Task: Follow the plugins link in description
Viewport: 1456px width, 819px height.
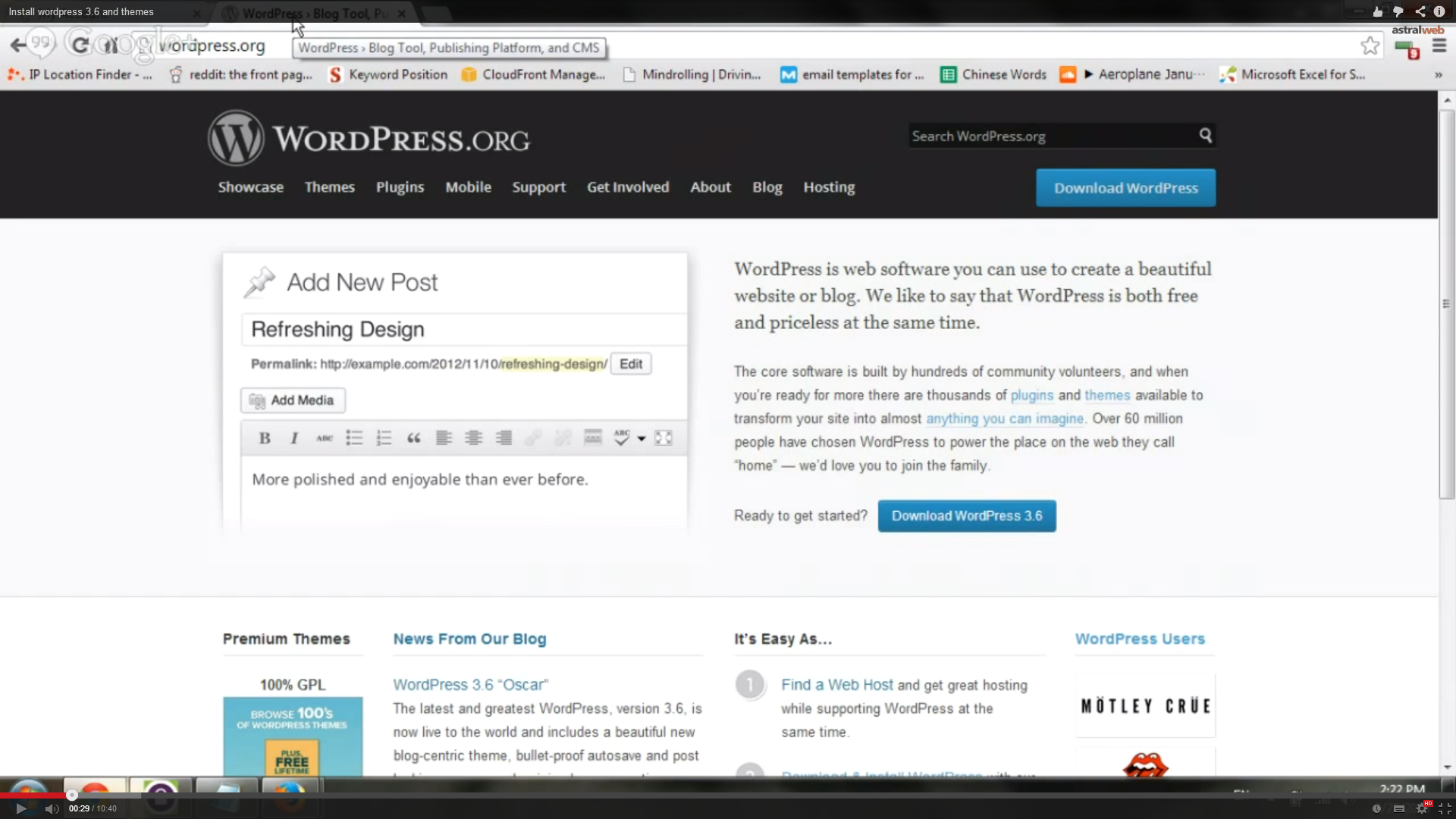Action: click(1031, 396)
